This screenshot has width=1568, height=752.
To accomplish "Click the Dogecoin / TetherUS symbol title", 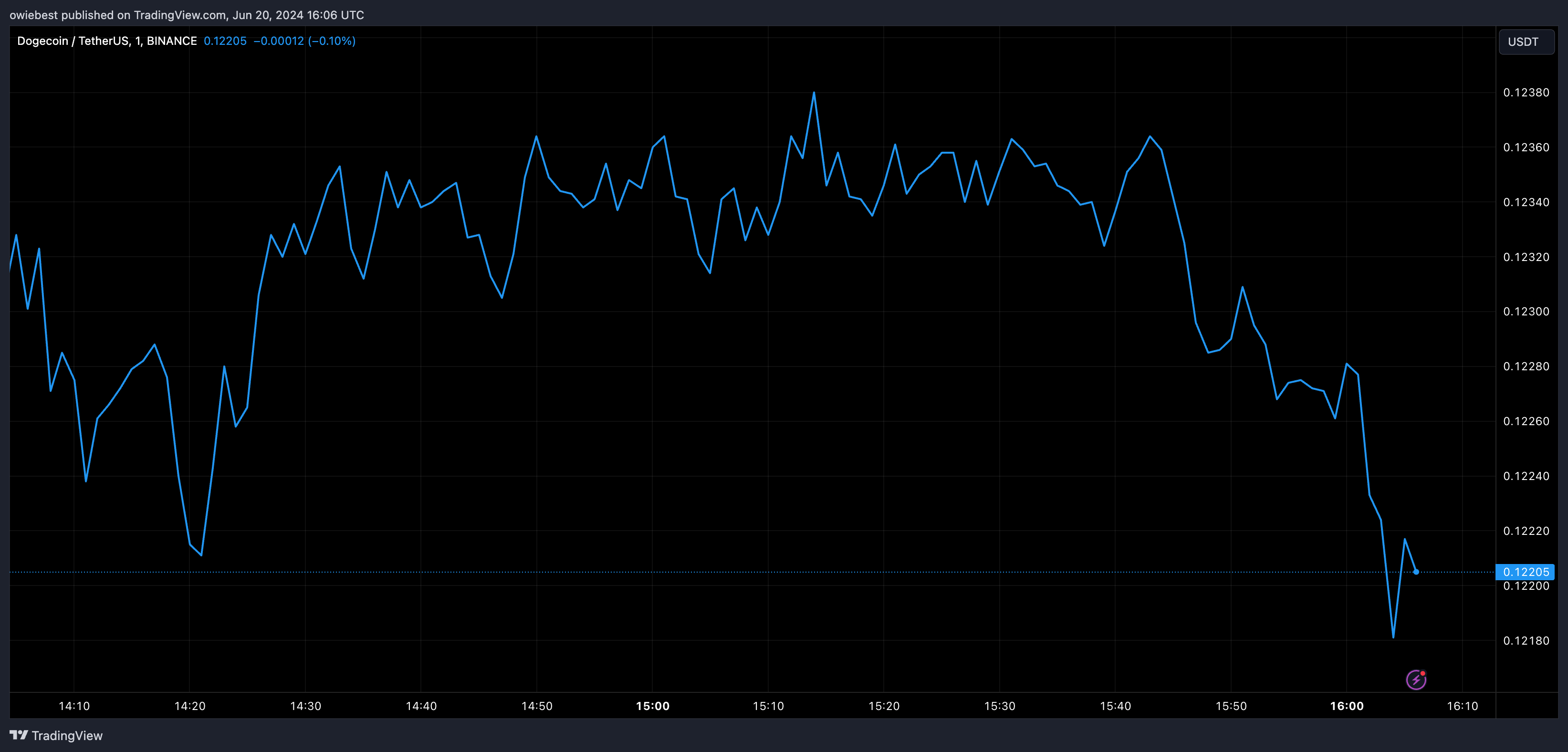I will (107, 41).
